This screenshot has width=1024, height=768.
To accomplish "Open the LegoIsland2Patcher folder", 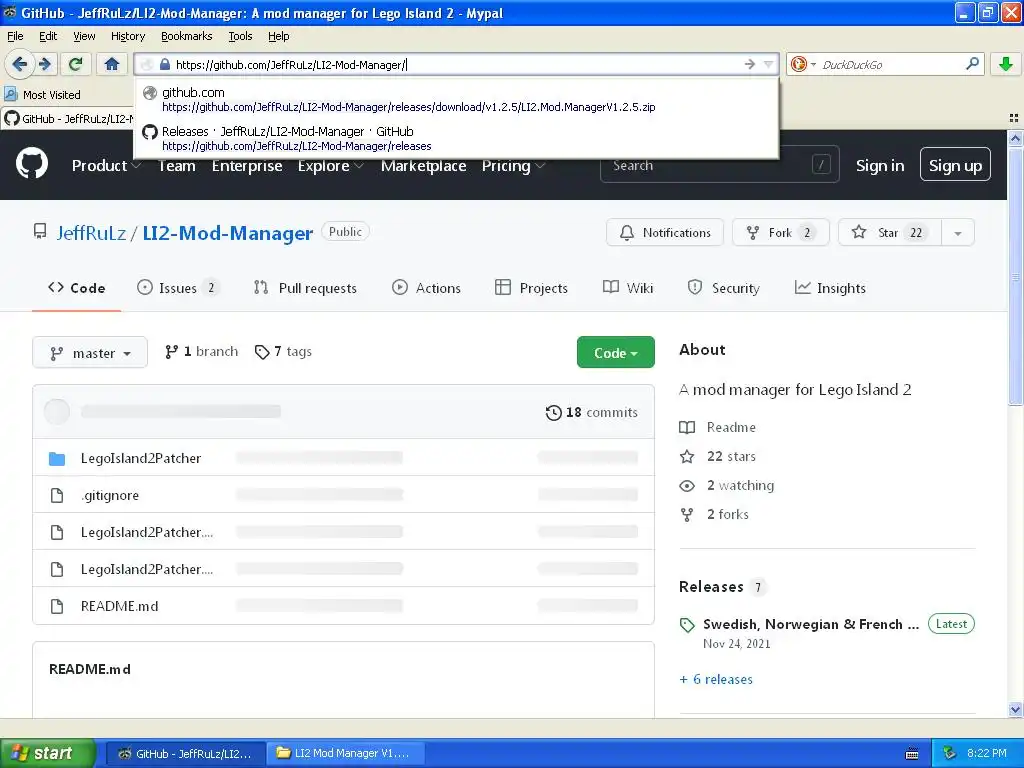I will (x=140, y=458).
